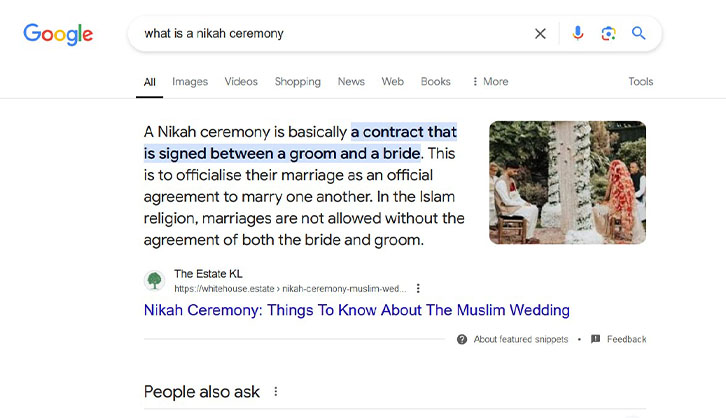The height and width of the screenshot is (418, 726).
Task: Clear the search query with the X icon
Action: click(x=540, y=33)
